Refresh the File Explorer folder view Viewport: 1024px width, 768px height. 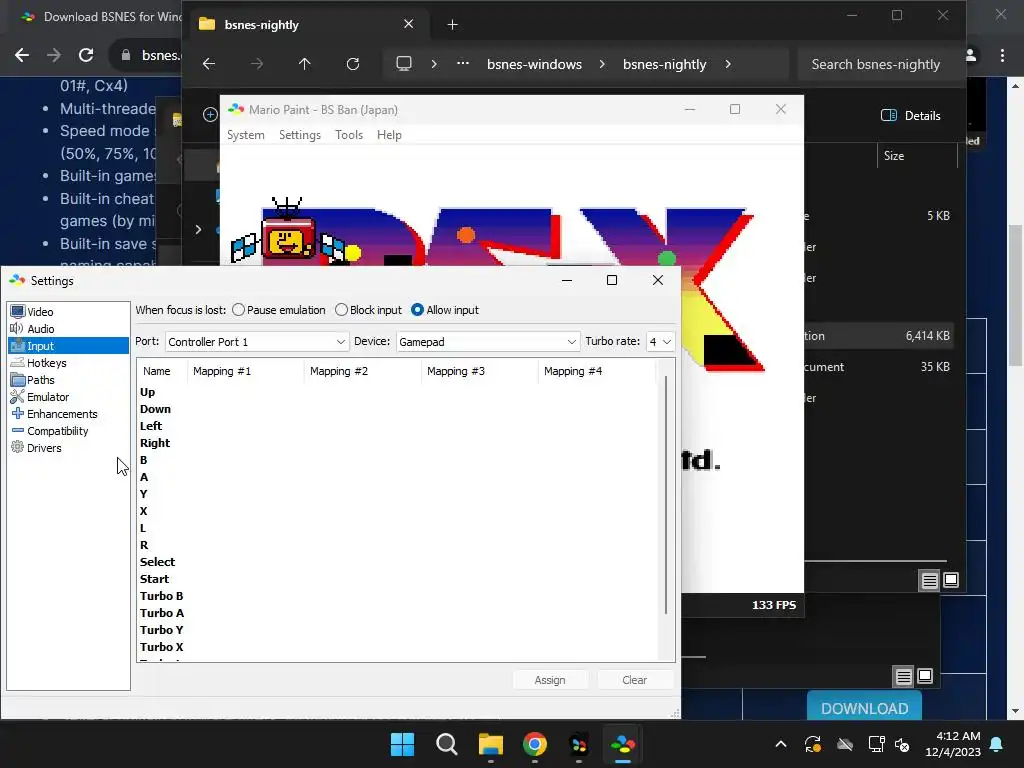pos(353,64)
